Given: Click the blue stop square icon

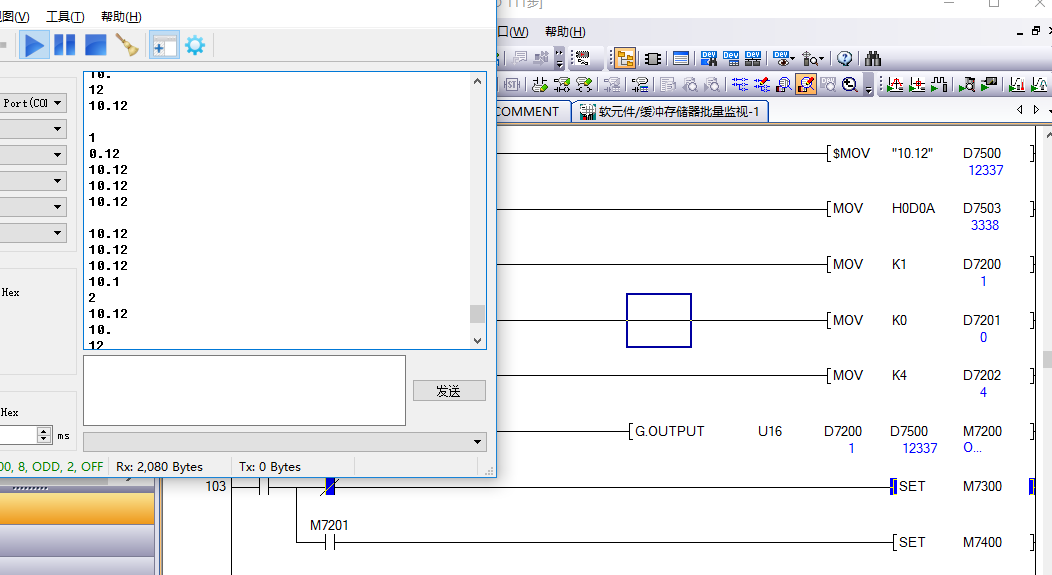Looking at the screenshot, I should pos(95,45).
